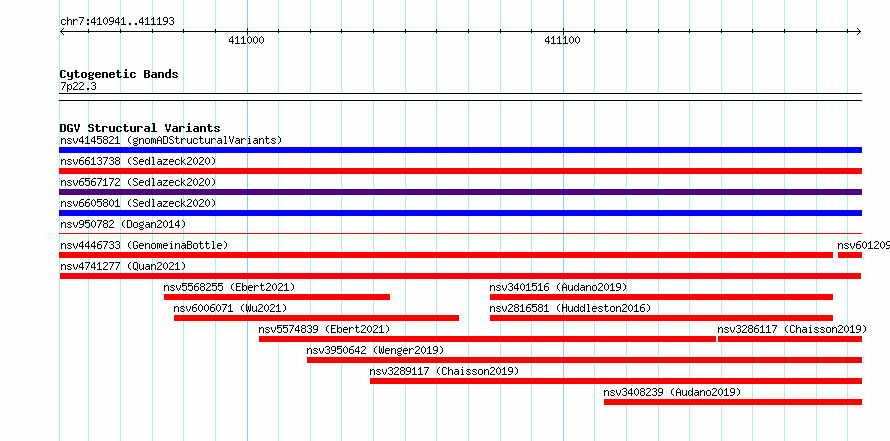Click the nsv5574839 red variant bar
Screen dimensions: 890x441
click(488, 339)
